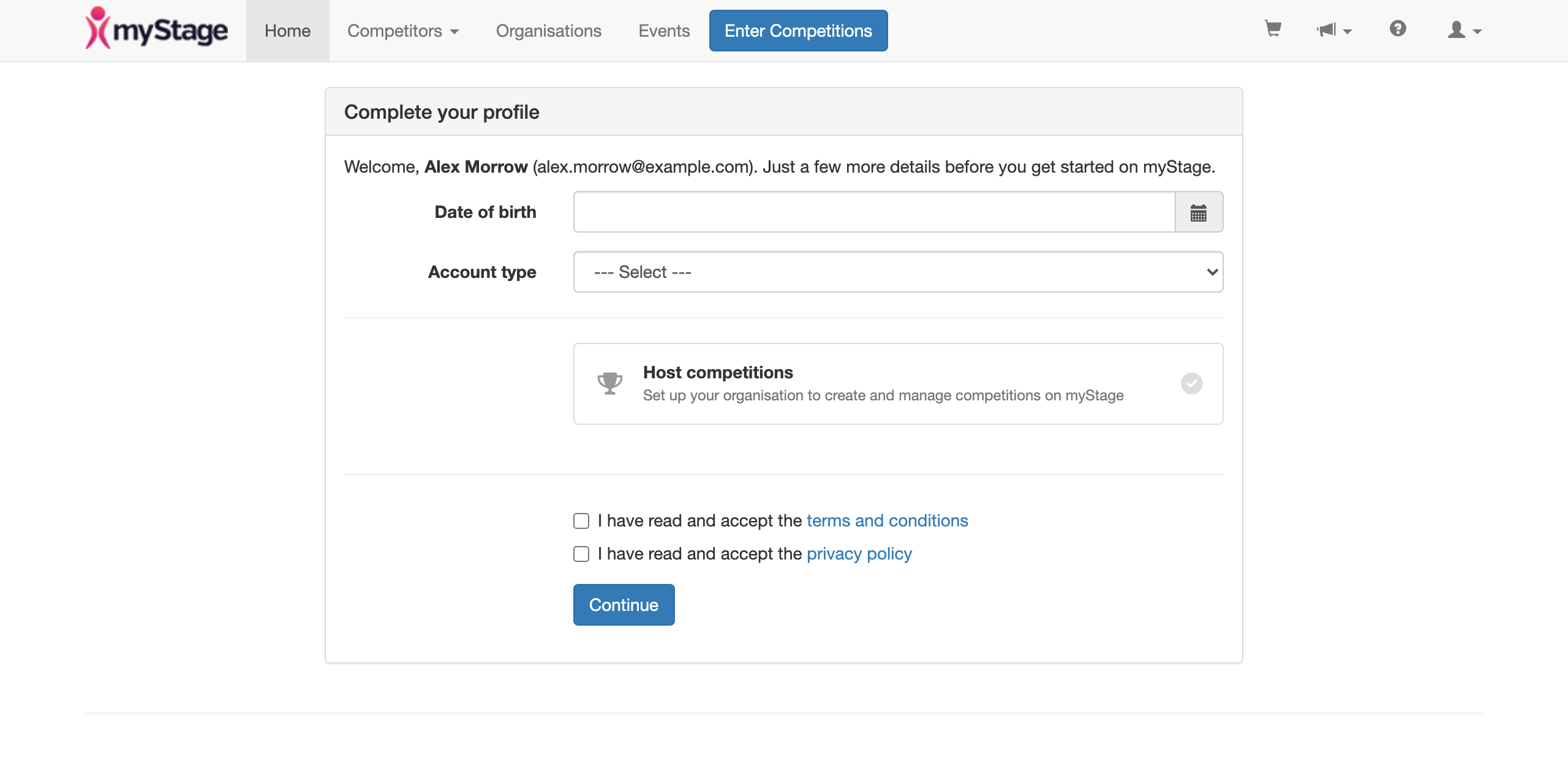Screen dimensions: 1568x775
Task: Toggle the Host competitions check circle
Action: 1192,384
